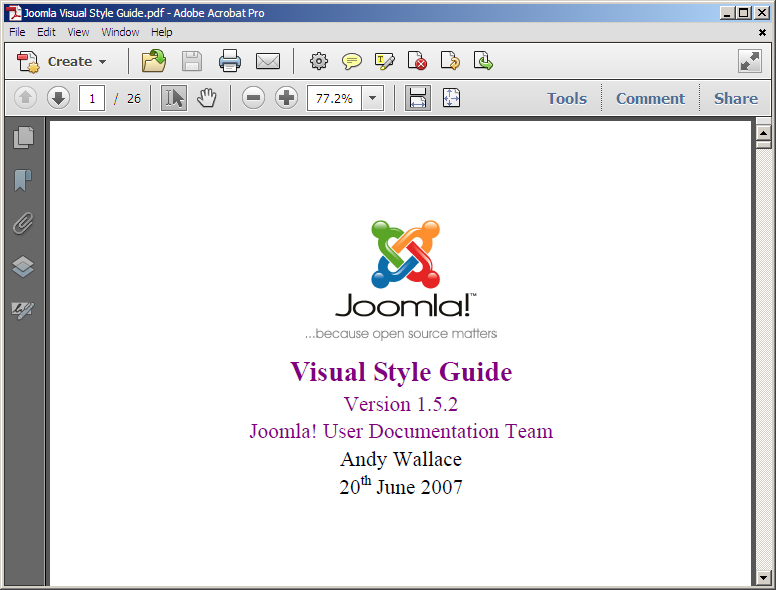Image resolution: width=776 pixels, height=590 pixels.
Task: Open the Layers panel in sidebar
Action: tap(23, 266)
